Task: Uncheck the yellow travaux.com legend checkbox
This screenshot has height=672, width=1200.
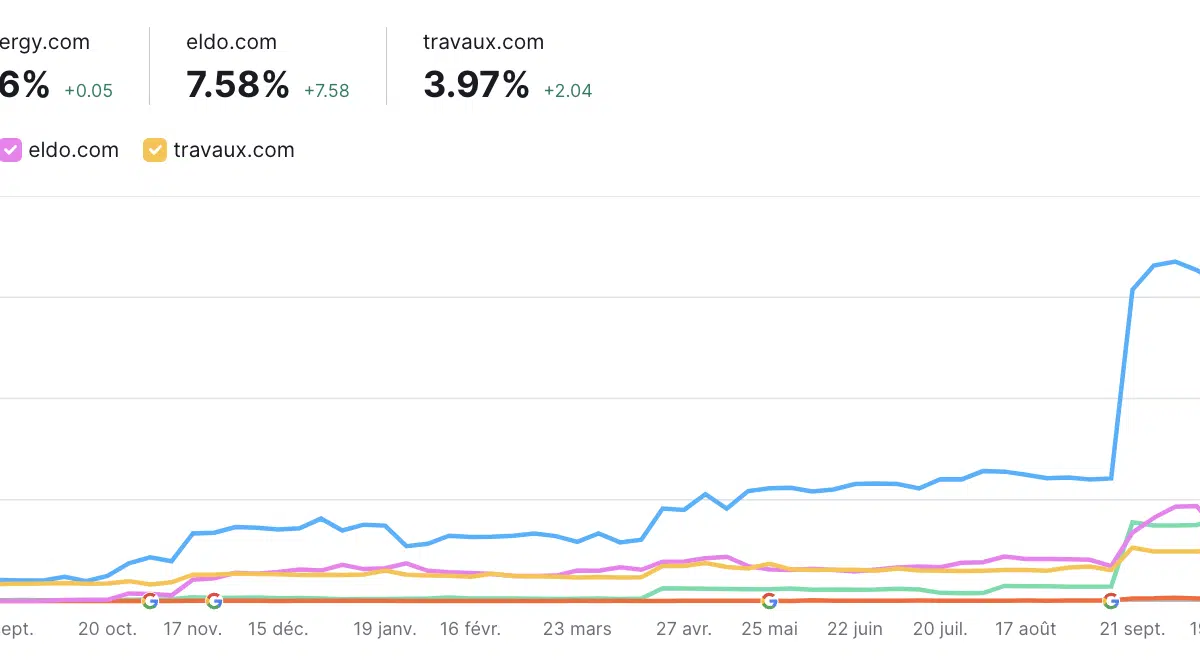Action: coord(155,151)
